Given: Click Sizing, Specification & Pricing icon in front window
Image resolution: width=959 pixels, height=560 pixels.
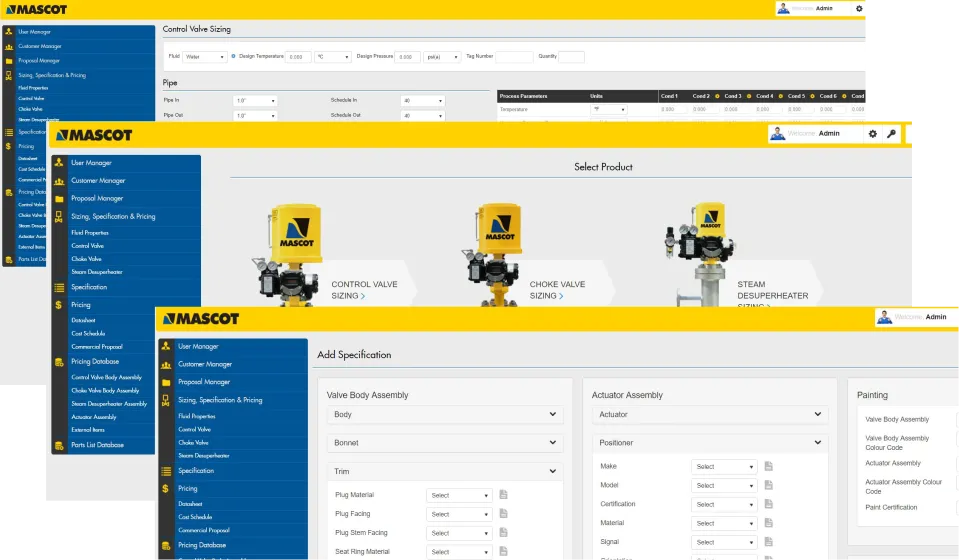Looking at the screenshot, I should point(166,400).
